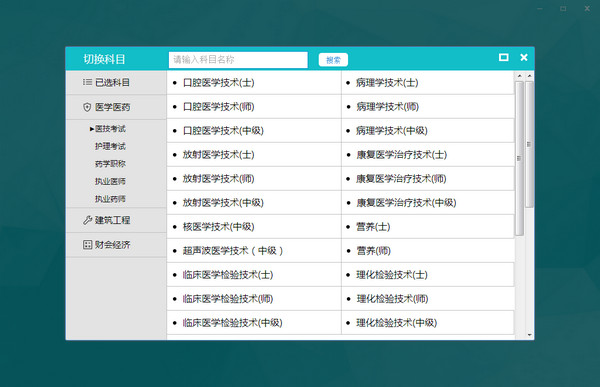This screenshot has width=600, height=387.
Task: Click the wrench icon beside 建筑工程
Action: click(x=87, y=220)
